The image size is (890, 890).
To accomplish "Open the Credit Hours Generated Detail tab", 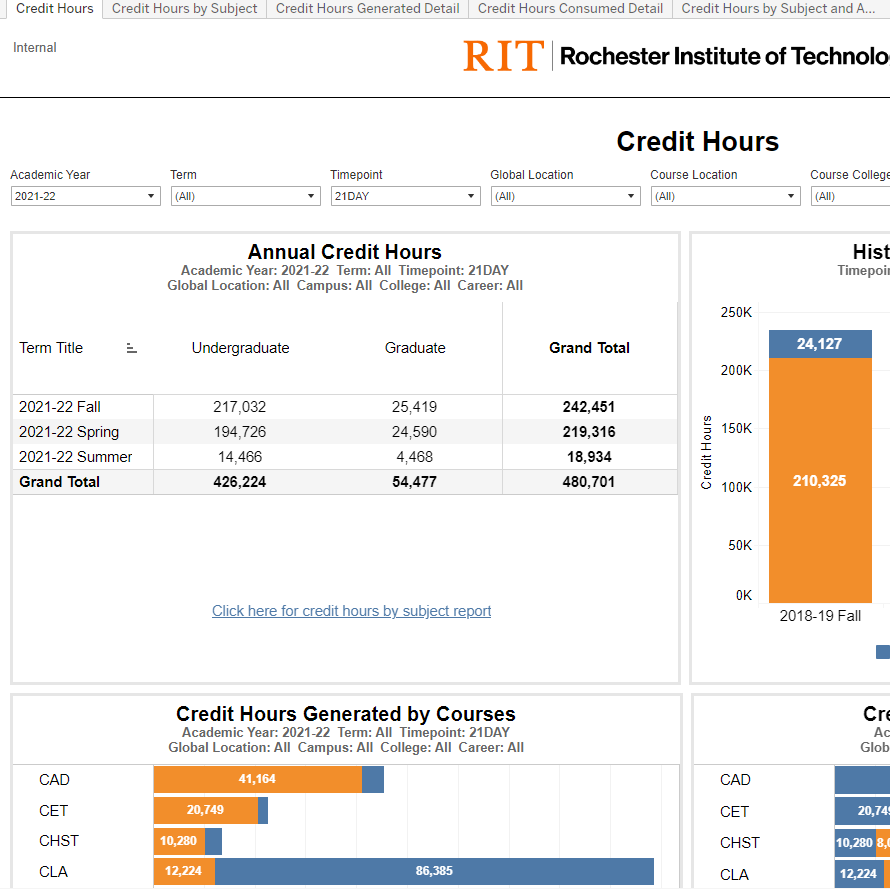I will pyautogui.click(x=367, y=9).
